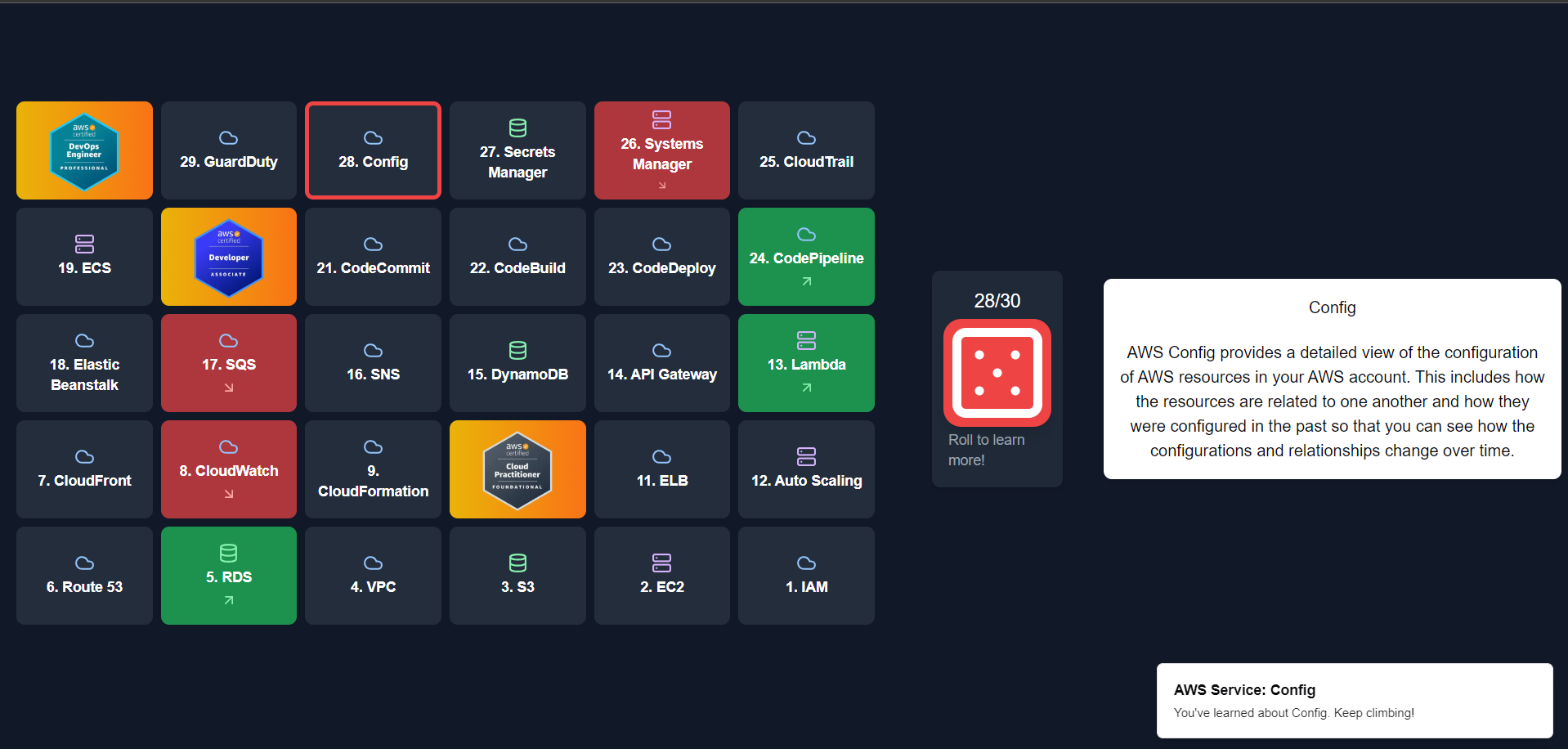The width and height of the screenshot is (1568, 749).
Task: Select the '23. CodeDeploy' label
Action: click(662, 268)
